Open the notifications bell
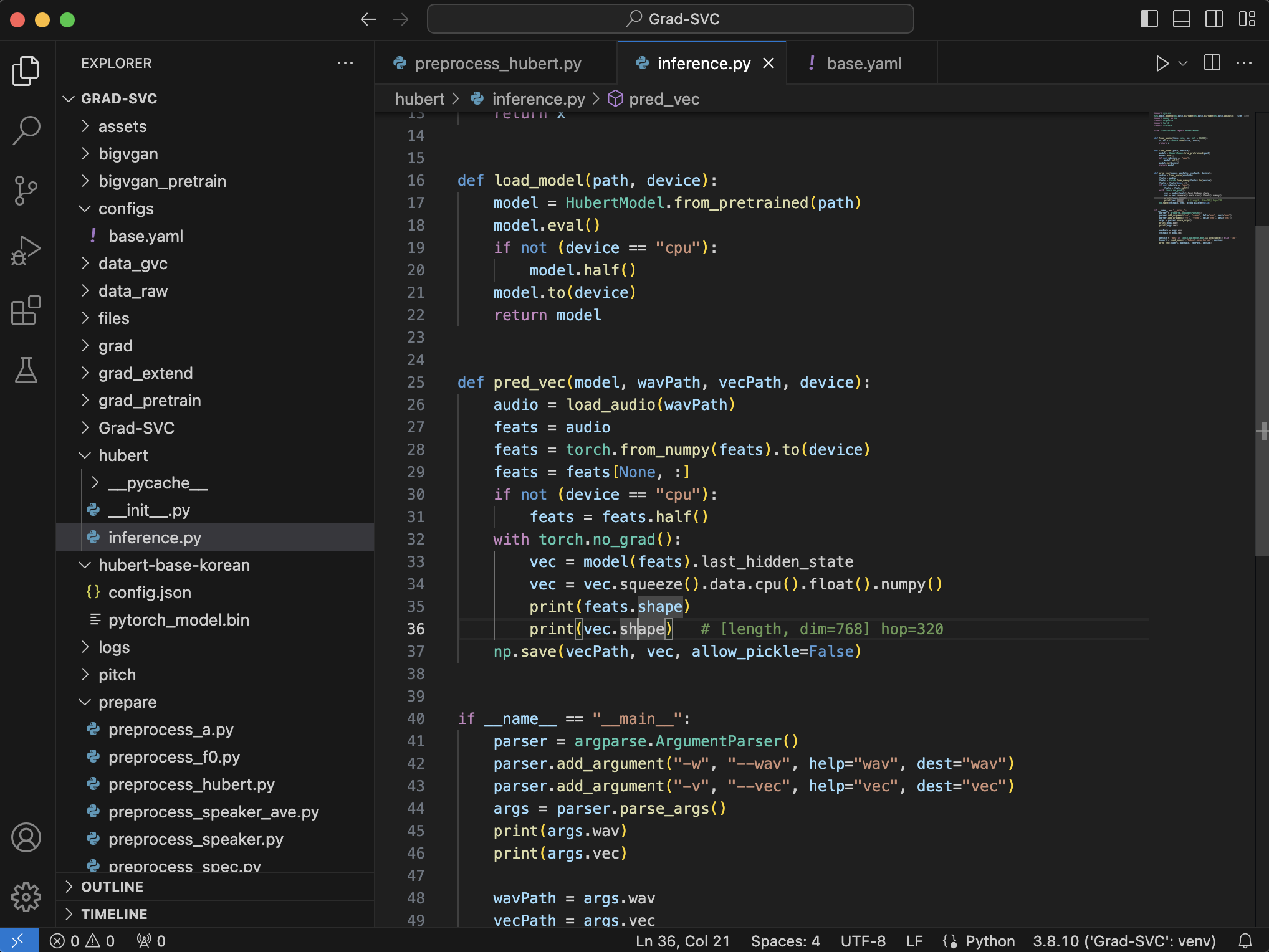Viewport: 1269px width, 952px height. click(x=1245, y=941)
